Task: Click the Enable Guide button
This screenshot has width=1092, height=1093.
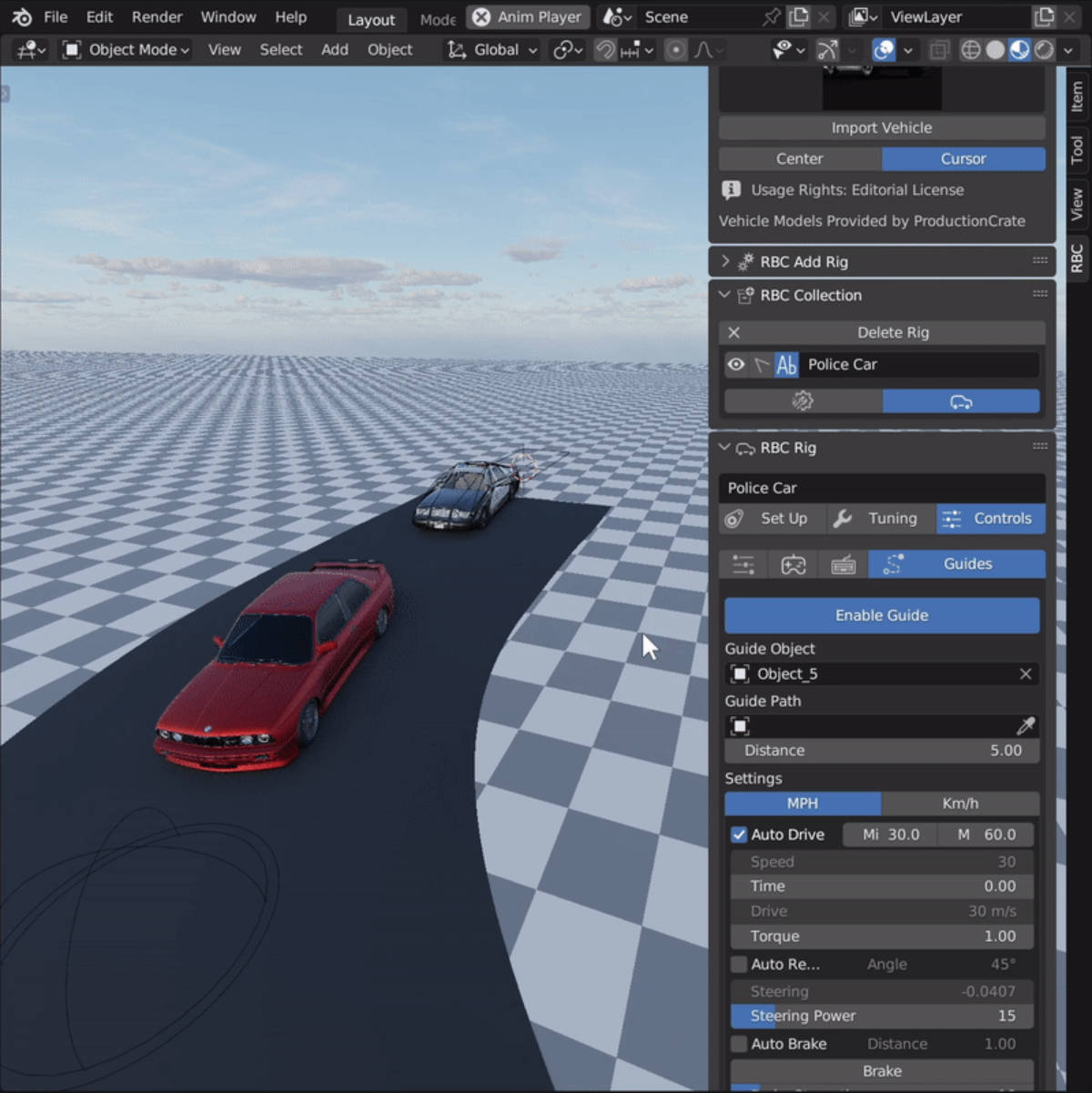Action: [881, 615]
